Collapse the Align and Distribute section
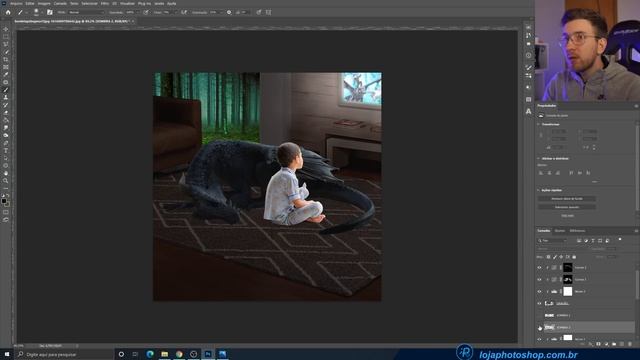Viewport: 640px width, 360px height. point(539,158)
